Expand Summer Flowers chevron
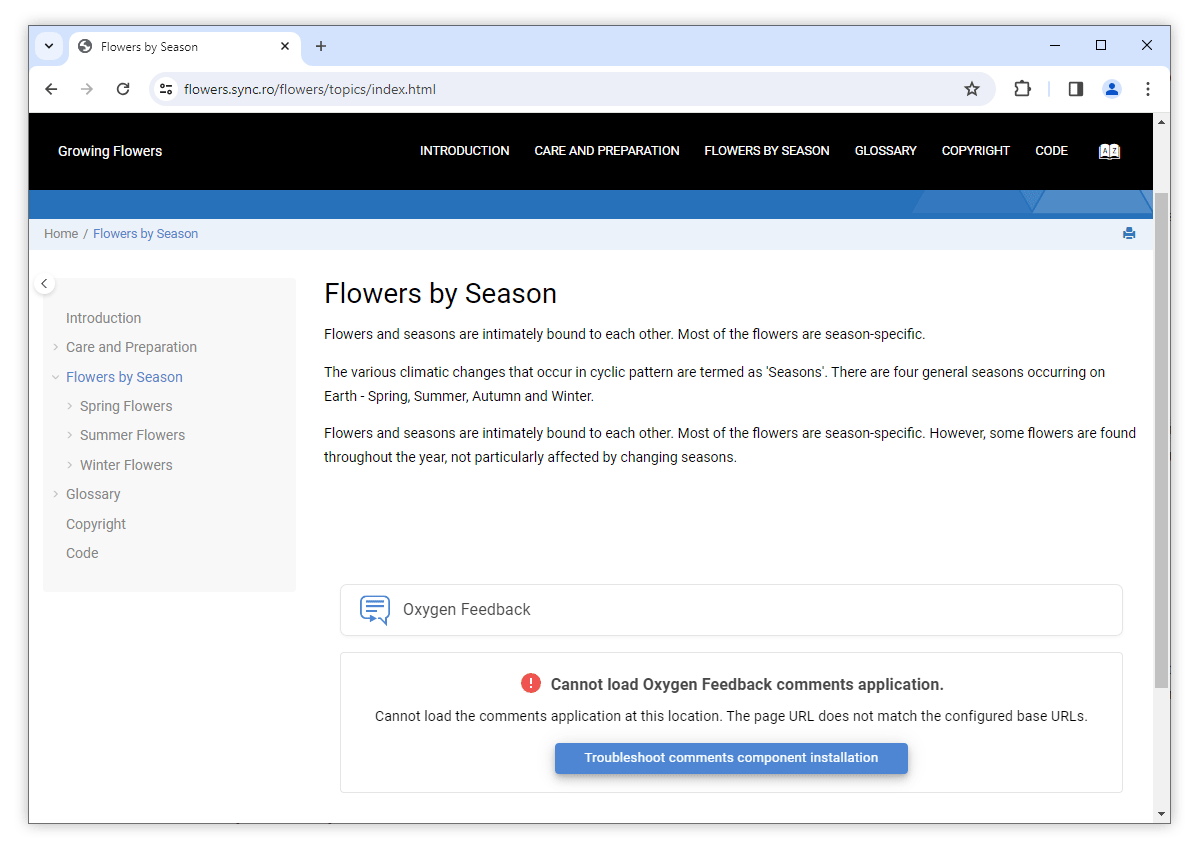 (x=70, y=435)
